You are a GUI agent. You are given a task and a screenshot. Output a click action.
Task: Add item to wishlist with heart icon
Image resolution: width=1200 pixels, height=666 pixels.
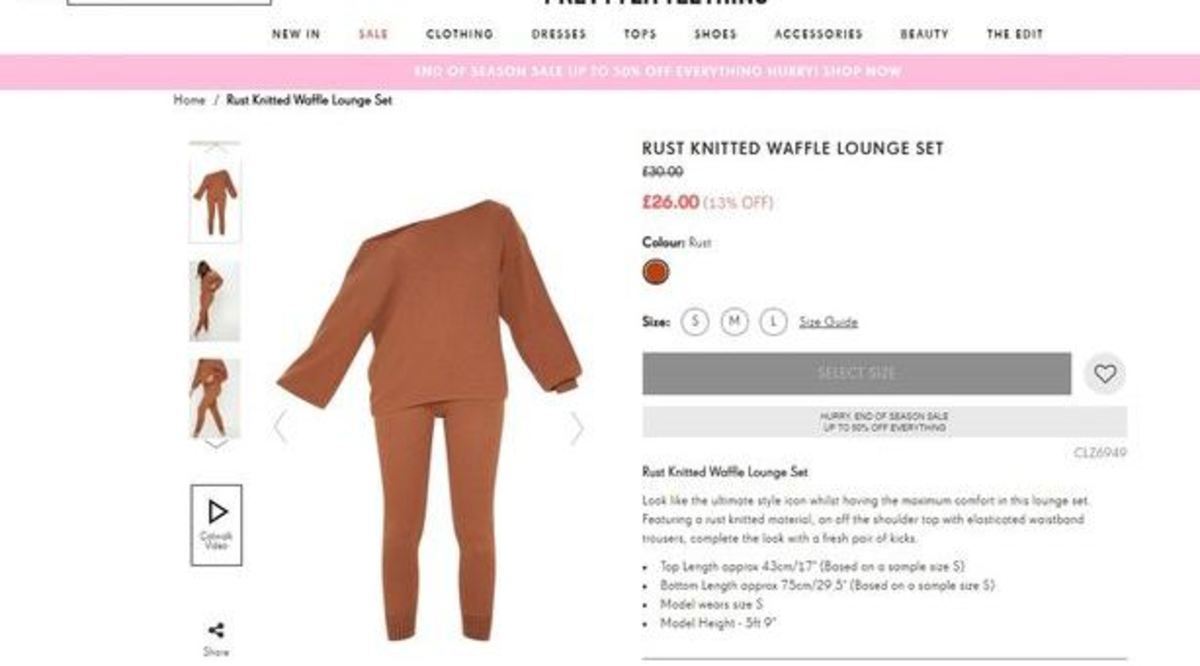coord(1104,374)
